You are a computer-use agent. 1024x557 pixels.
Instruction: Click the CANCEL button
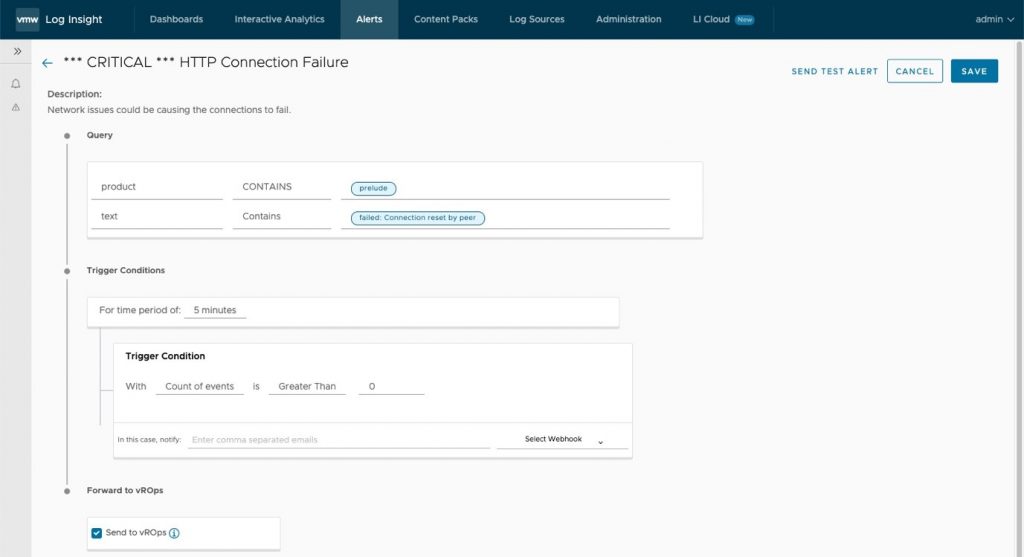[x=914, y=71]
